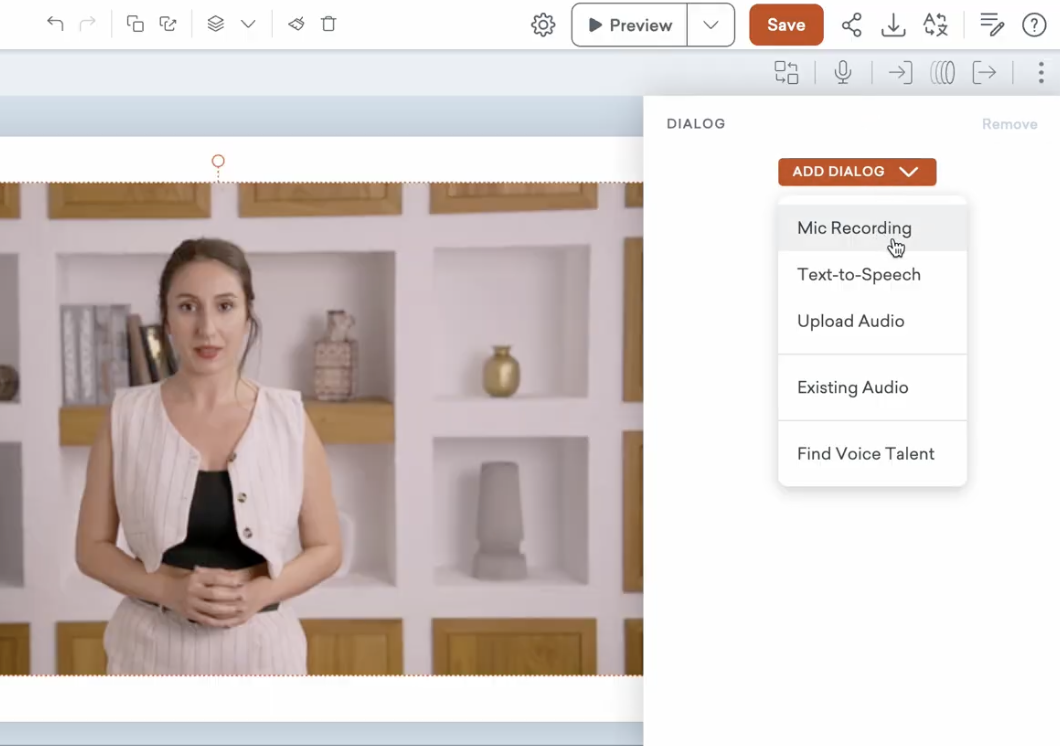
Task: Click the Preview button
Action: coord(630,25)
